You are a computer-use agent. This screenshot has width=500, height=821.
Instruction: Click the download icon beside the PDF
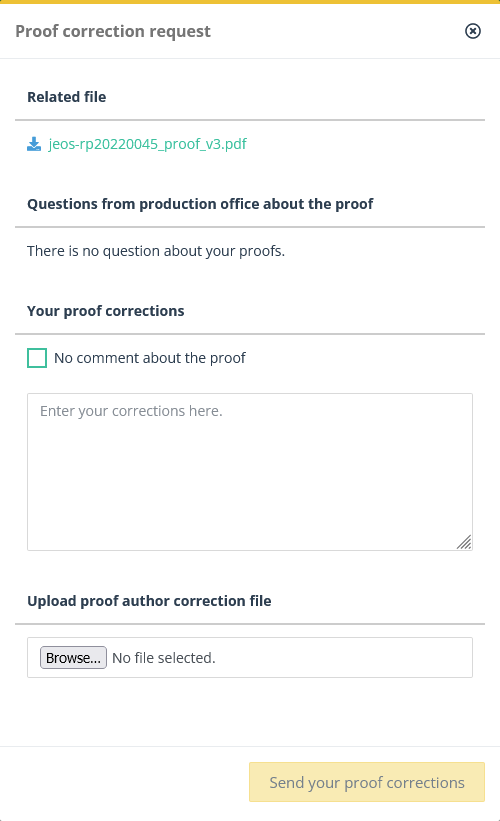tap(34, 144)
